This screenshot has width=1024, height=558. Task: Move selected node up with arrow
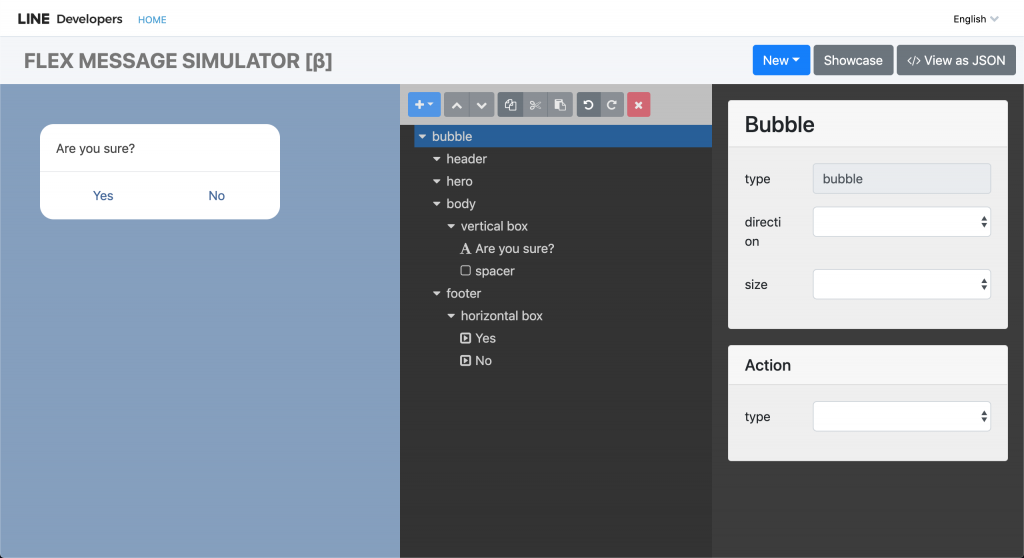[456, 105]
